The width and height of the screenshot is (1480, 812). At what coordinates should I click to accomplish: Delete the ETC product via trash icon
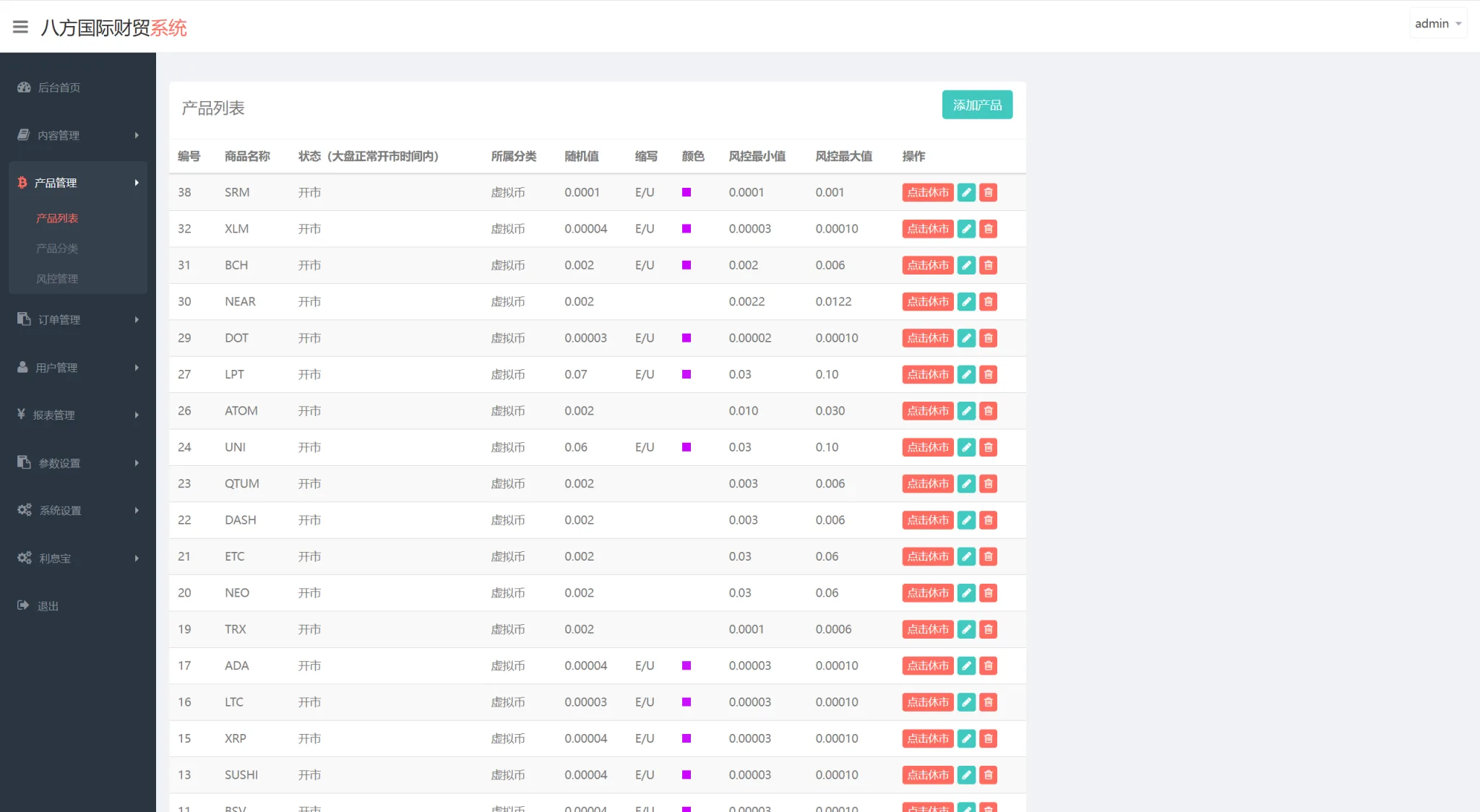[x=988, y=556]
